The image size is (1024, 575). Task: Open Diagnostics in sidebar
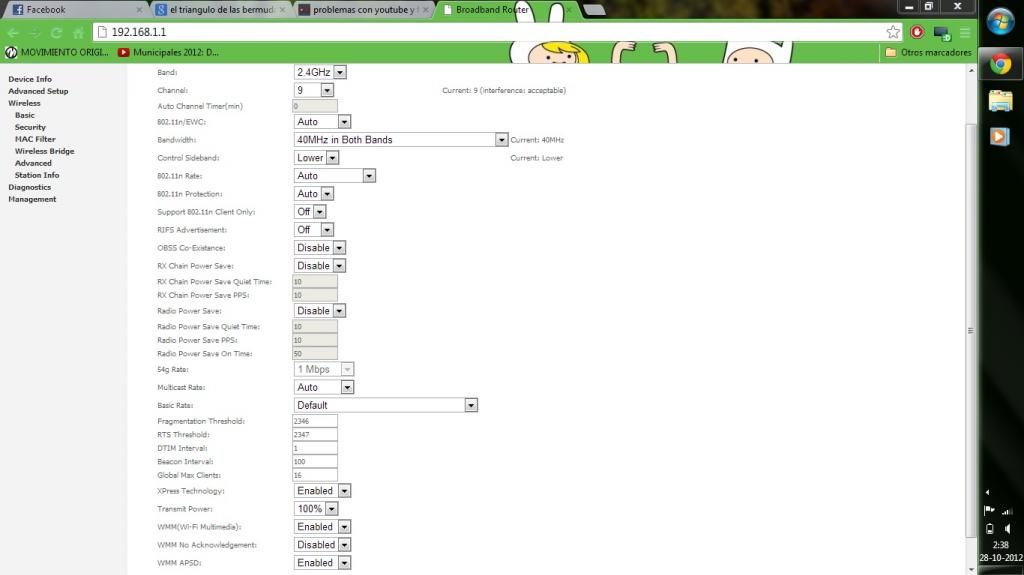tap(29, 187)
